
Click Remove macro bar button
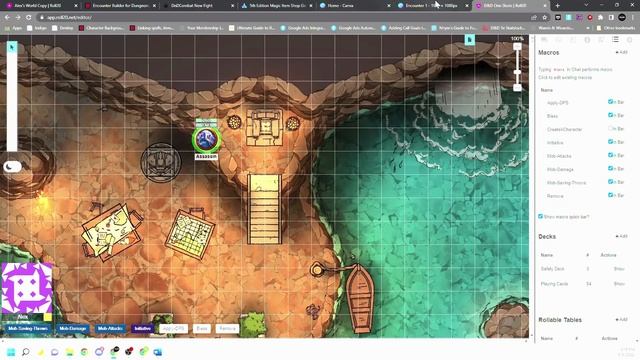(227, 329)
